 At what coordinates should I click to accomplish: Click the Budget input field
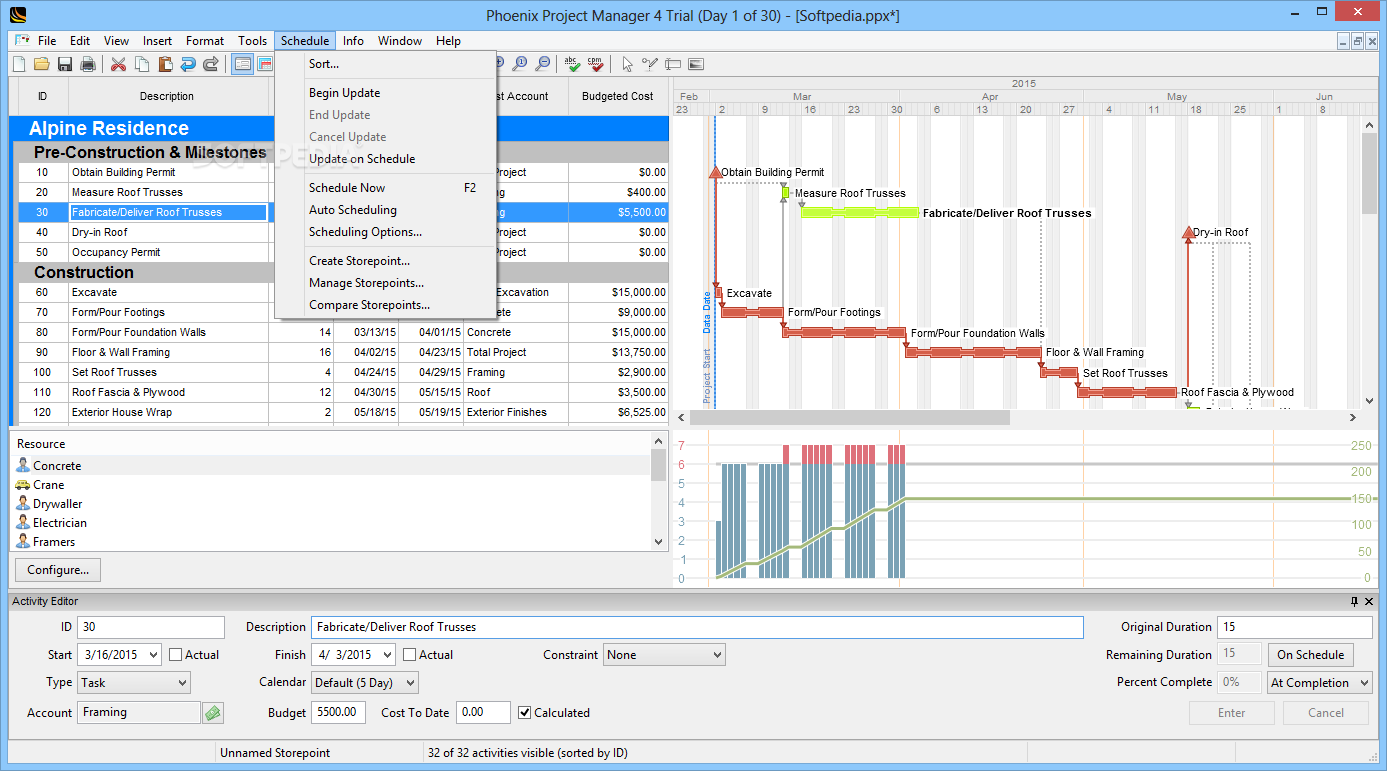pos(339,713)
